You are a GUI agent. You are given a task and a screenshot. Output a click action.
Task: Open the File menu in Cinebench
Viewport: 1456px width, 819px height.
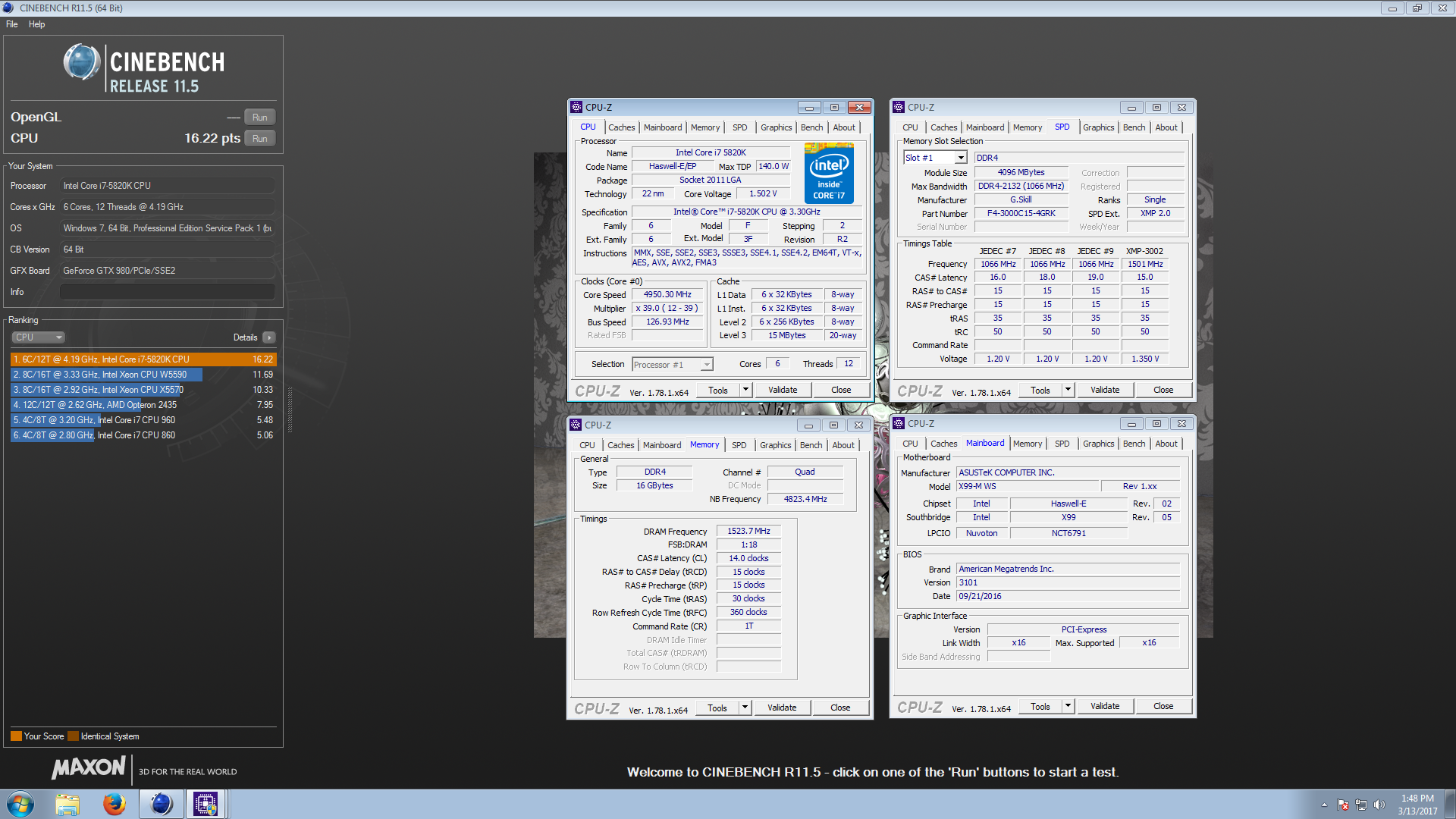click(x=12, y=24)
